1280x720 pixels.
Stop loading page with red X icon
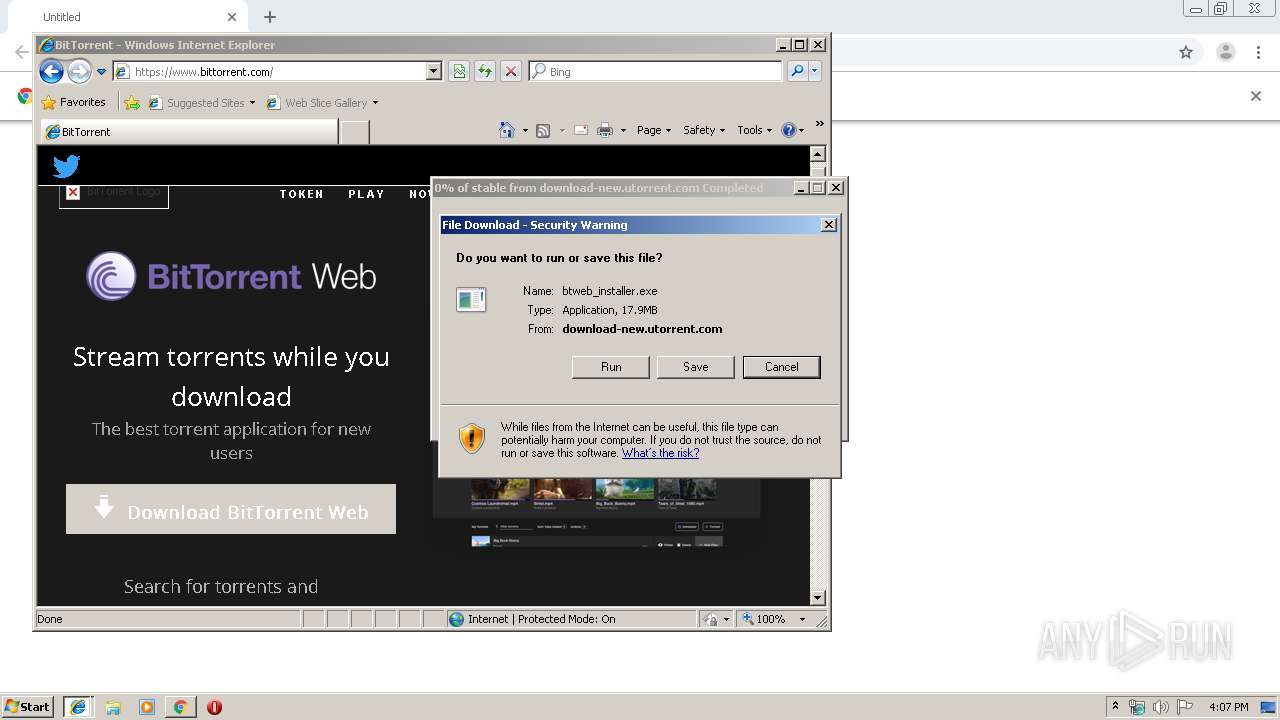coord(511,72)
